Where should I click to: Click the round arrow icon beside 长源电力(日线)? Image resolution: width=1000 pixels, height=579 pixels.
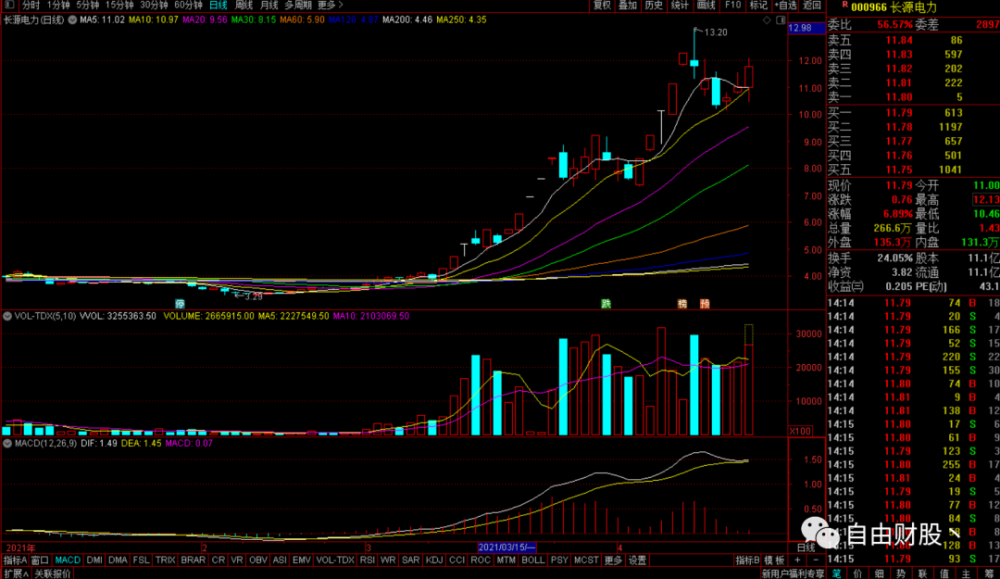click(70, 19)
